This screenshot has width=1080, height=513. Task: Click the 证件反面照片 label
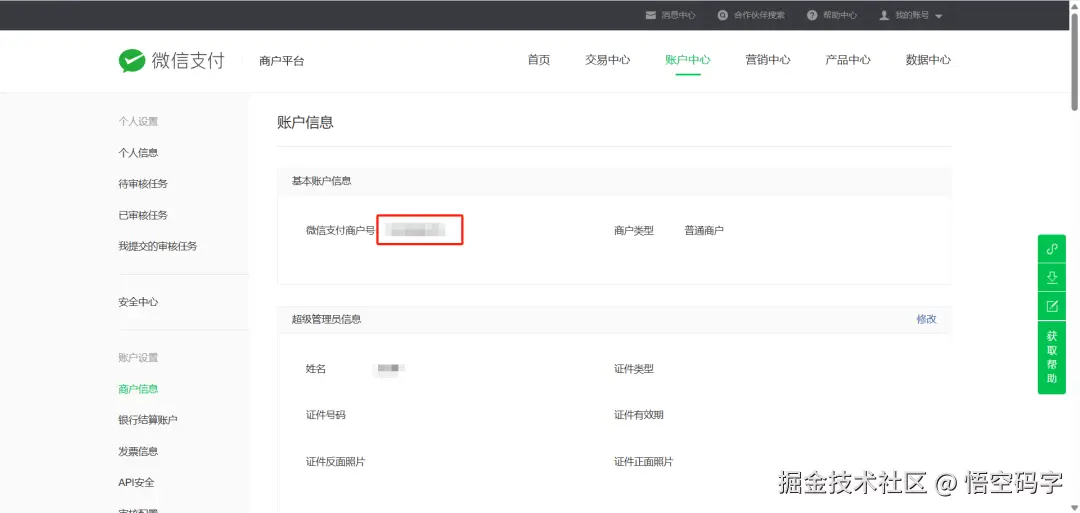click(x=335, y=461)
